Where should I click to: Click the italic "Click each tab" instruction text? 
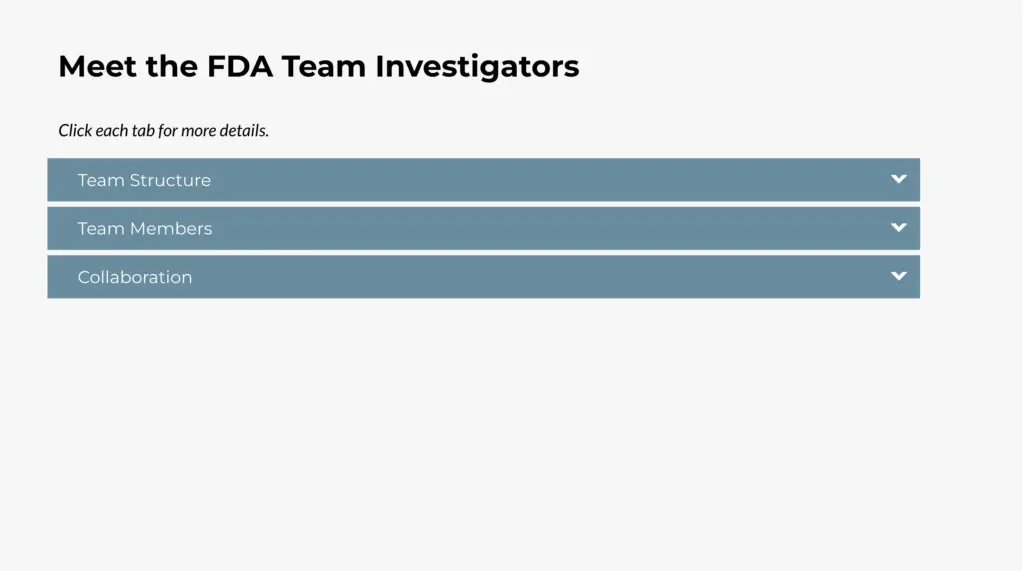click(x=163, y=130)
